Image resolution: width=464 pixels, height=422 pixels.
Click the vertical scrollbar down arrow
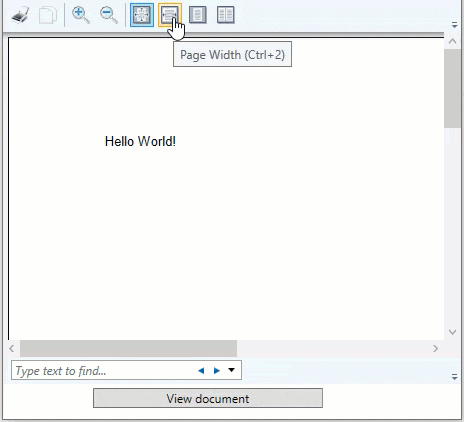pyautogui.click(x=452, y=332)
